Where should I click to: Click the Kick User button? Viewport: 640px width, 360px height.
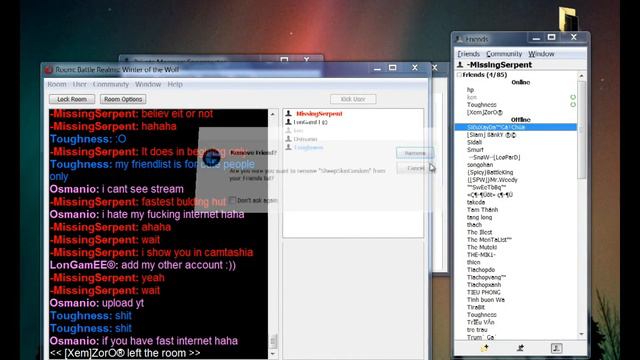(353, 99)
